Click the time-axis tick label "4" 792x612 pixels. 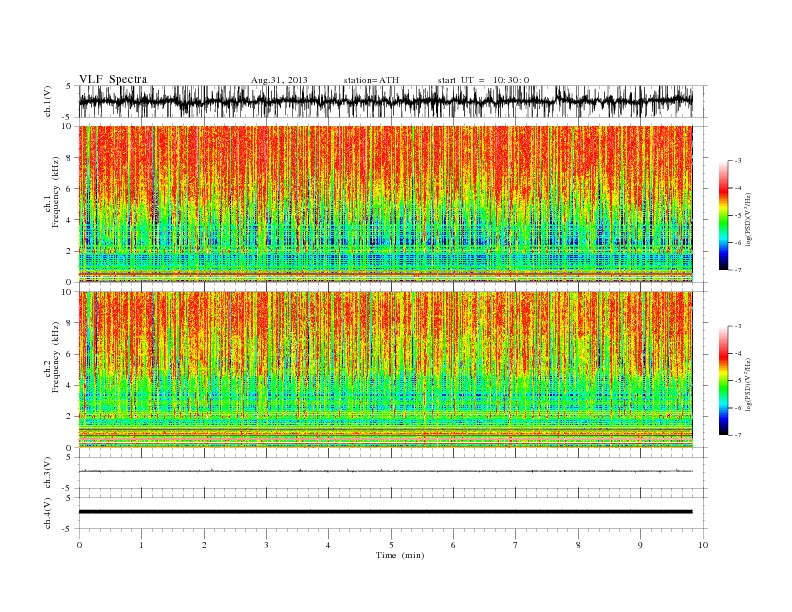coord(329,545)
